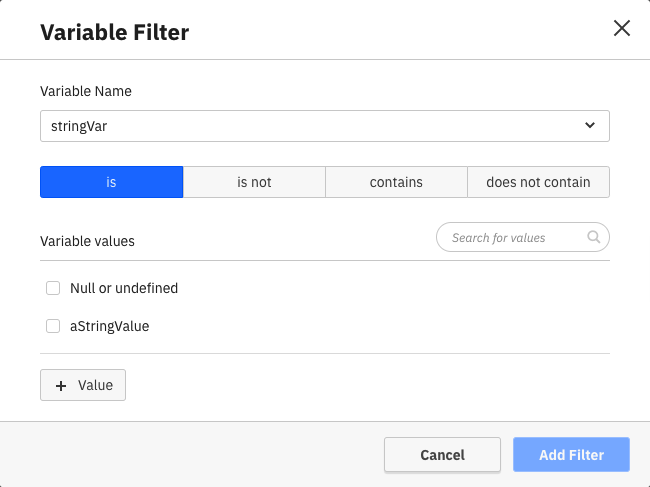Enable the aStringValue checkbox
650x487 pixels.
tap(53, 326)
